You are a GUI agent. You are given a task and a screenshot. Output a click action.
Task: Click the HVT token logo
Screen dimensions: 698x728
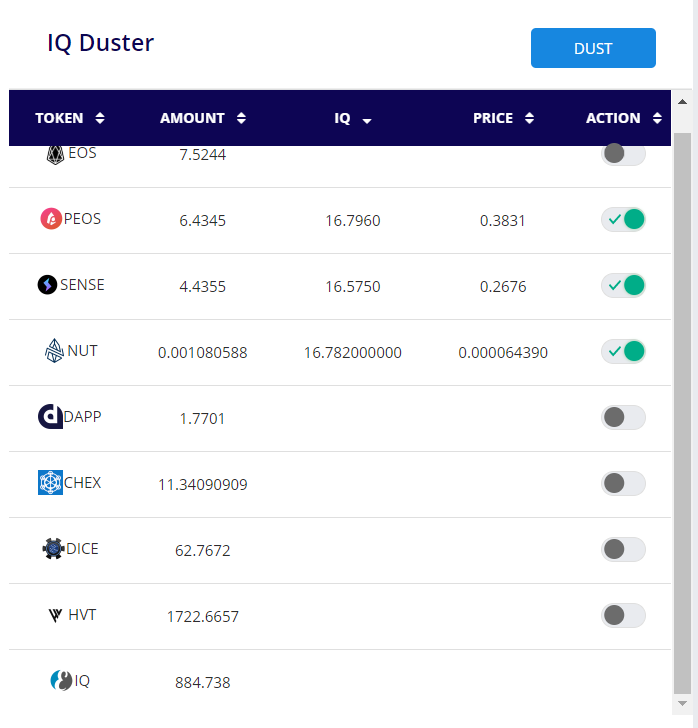click(x=55, y=615)
